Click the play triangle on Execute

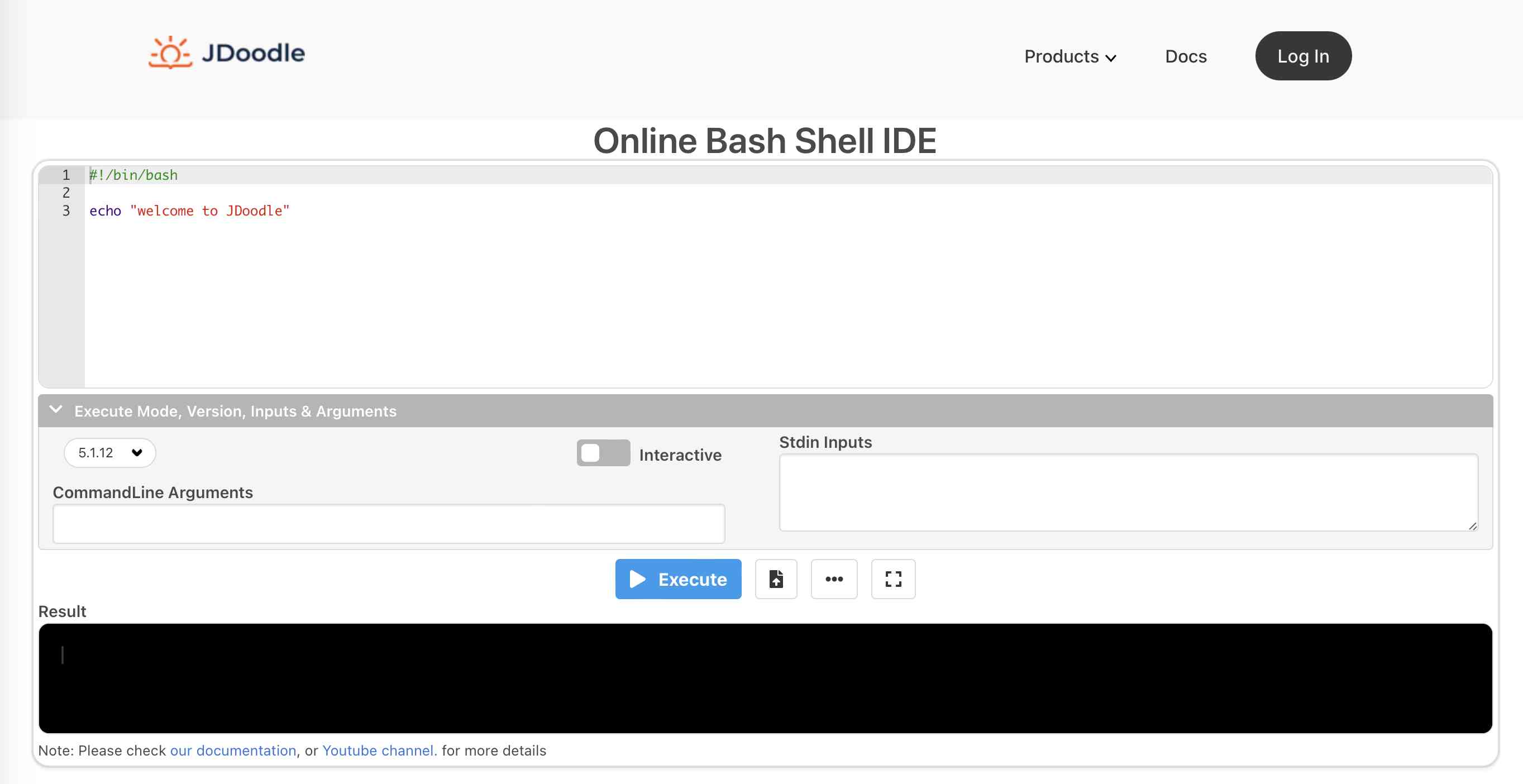pos(637,579)
